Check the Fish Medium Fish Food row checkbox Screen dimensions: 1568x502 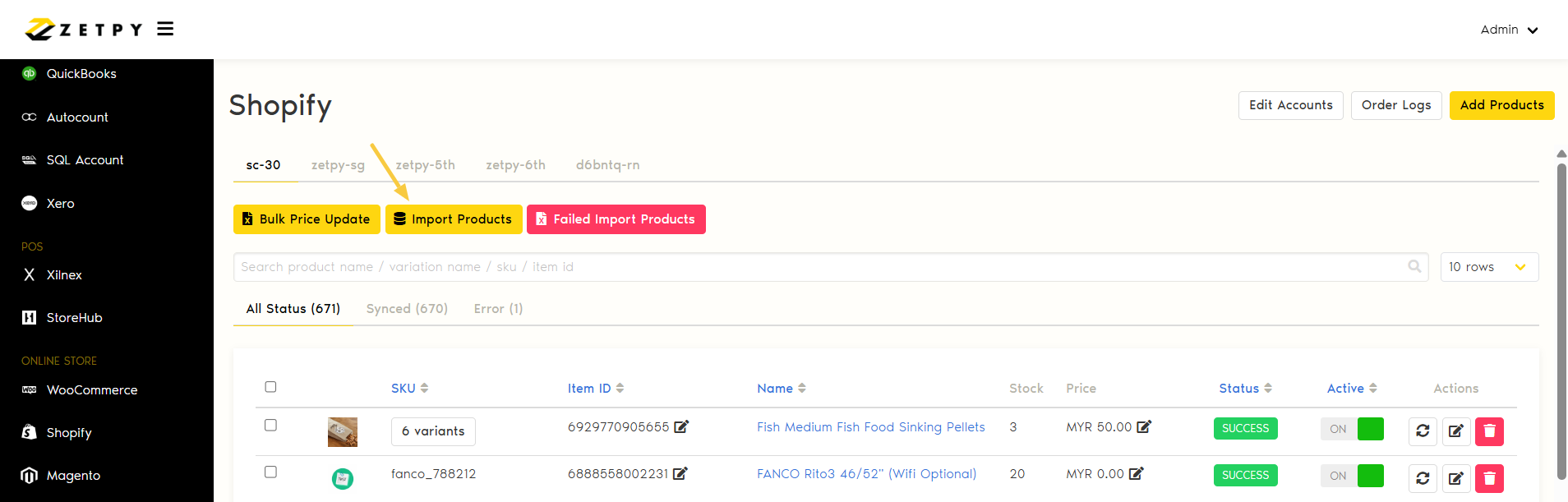click(x=270, y=425)
